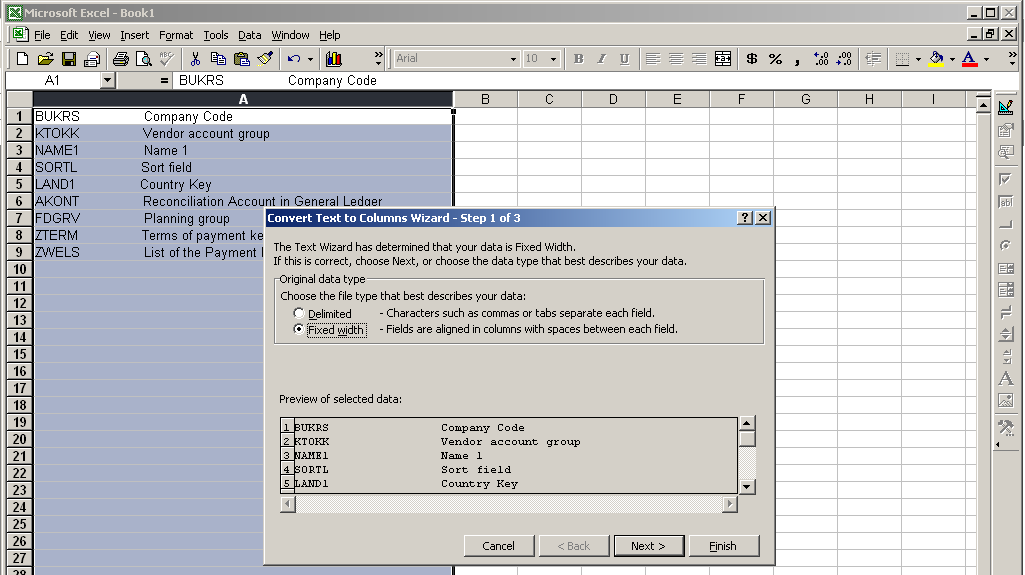Select the Delimited radio button
The width and height of the screenshot is (1025, 575).
click(x=299, y=314)
